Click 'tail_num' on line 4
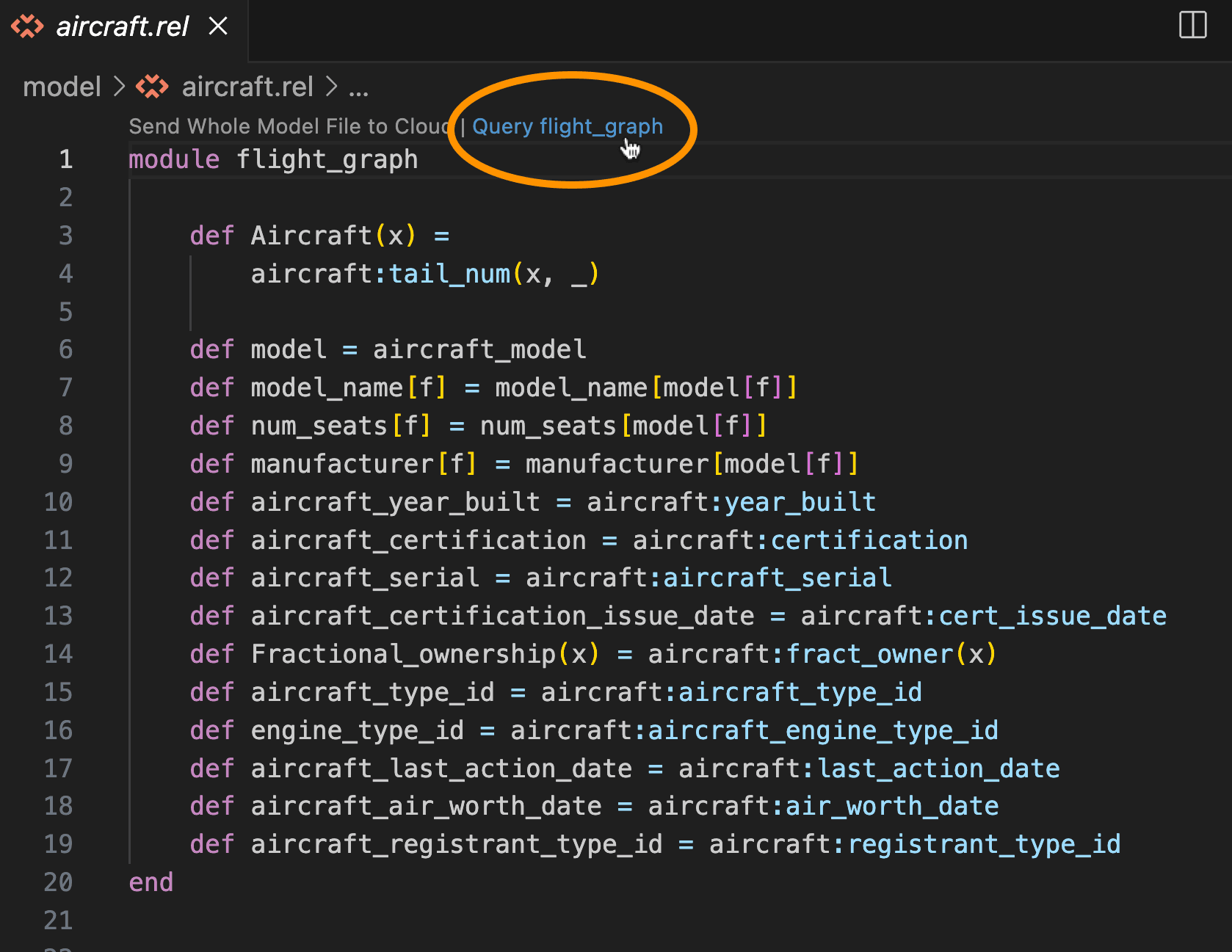Image resolution: width=1232 pixels, height=952 pixels. click(x=449, y=274)
